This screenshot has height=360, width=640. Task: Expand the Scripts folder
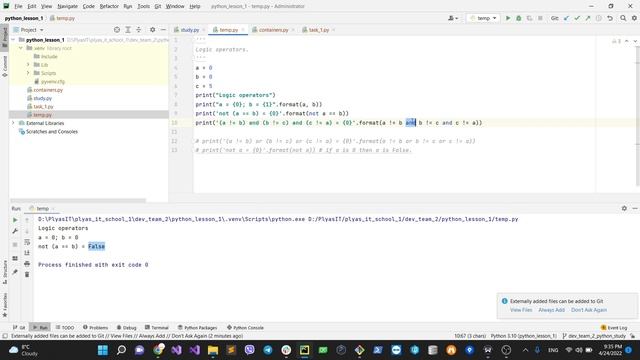28,73
